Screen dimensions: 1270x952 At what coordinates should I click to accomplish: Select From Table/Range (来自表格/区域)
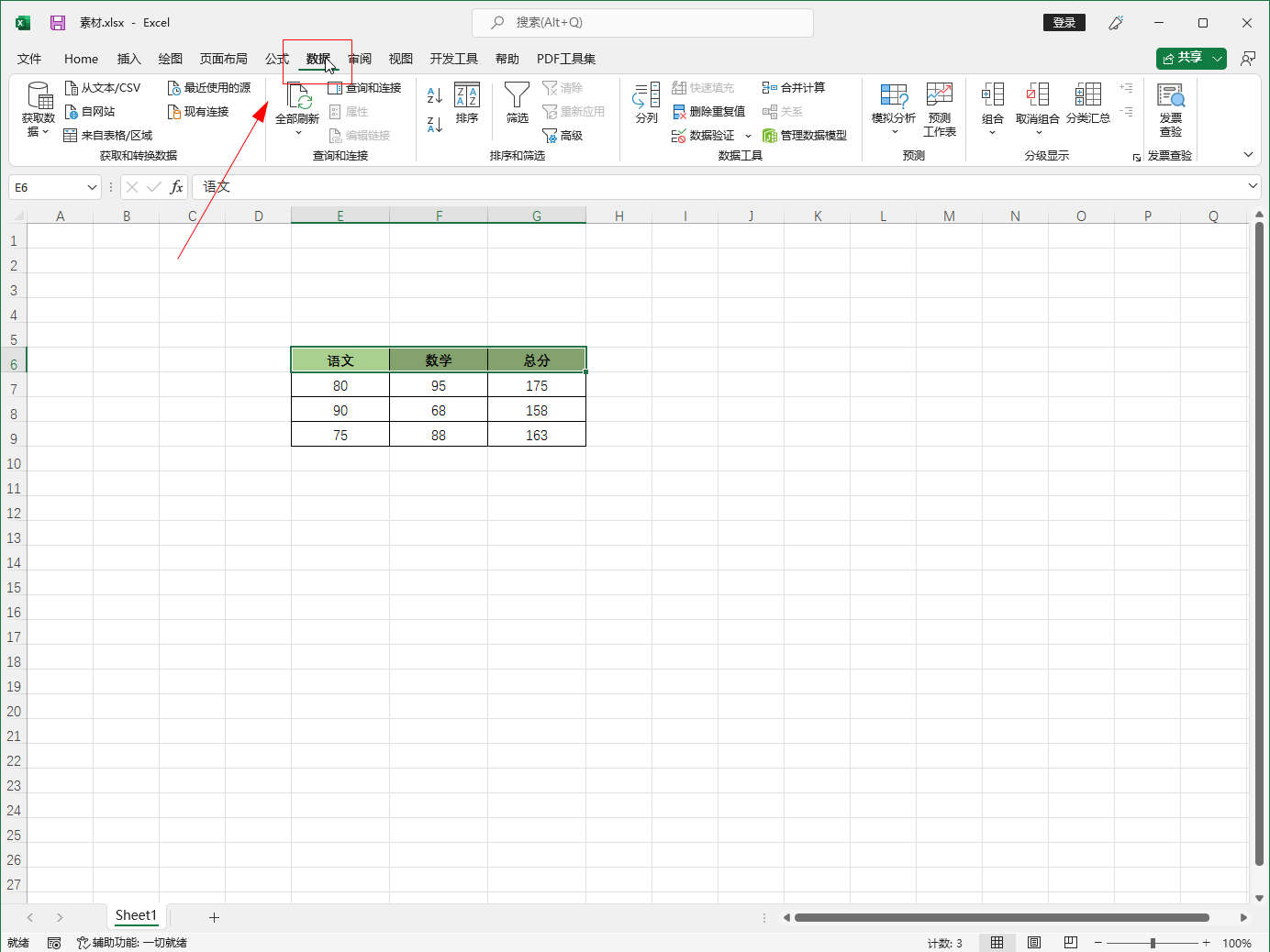(x=107, y=136)
